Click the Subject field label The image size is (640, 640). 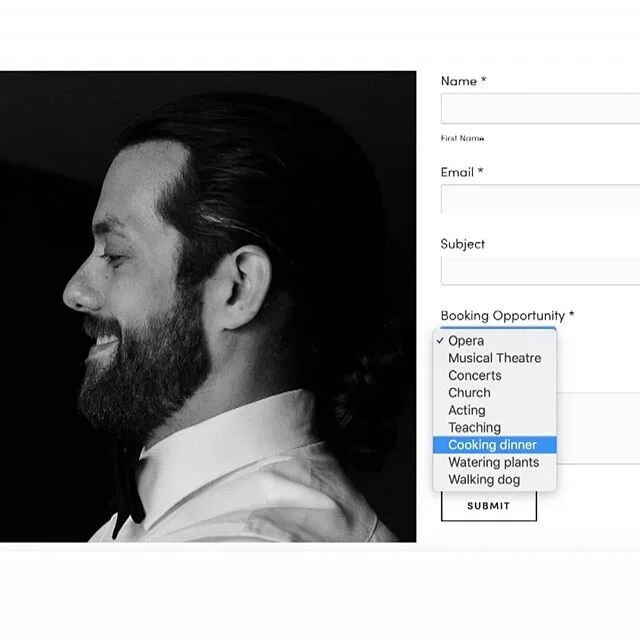point(462,244)
